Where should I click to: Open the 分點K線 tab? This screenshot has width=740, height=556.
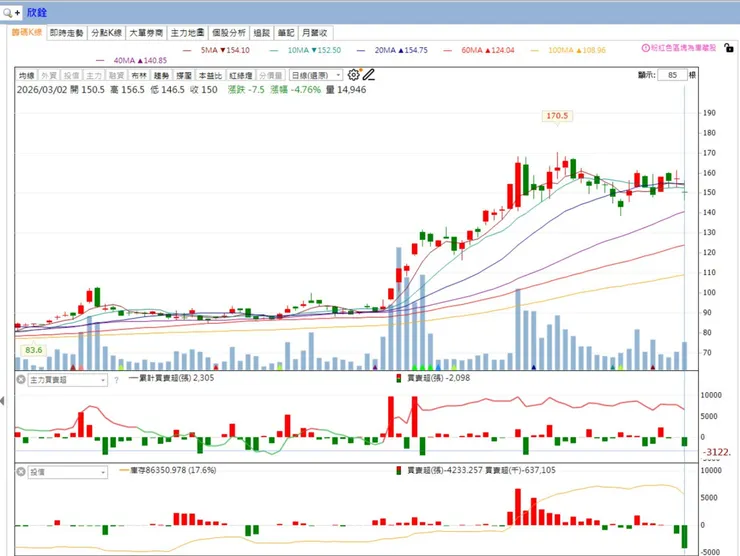[x=107, y=33]
